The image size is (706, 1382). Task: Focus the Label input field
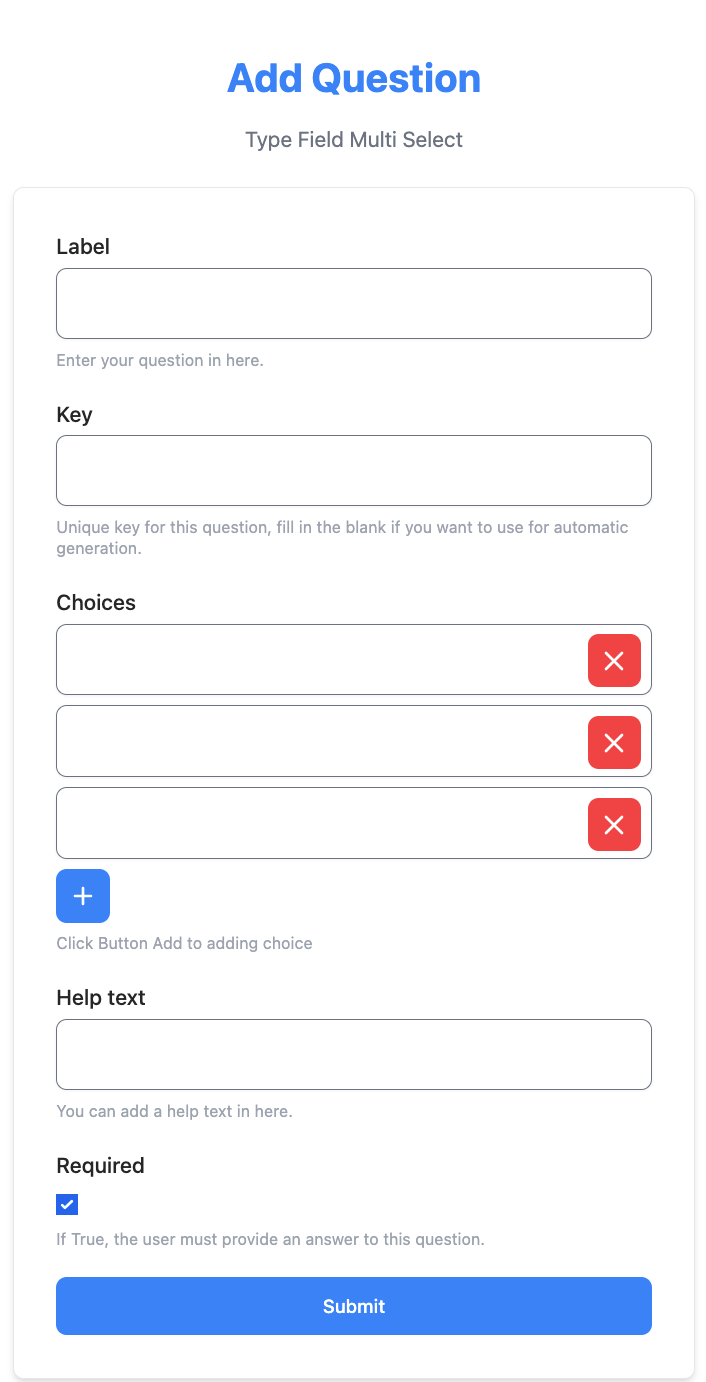pos(354,303)
